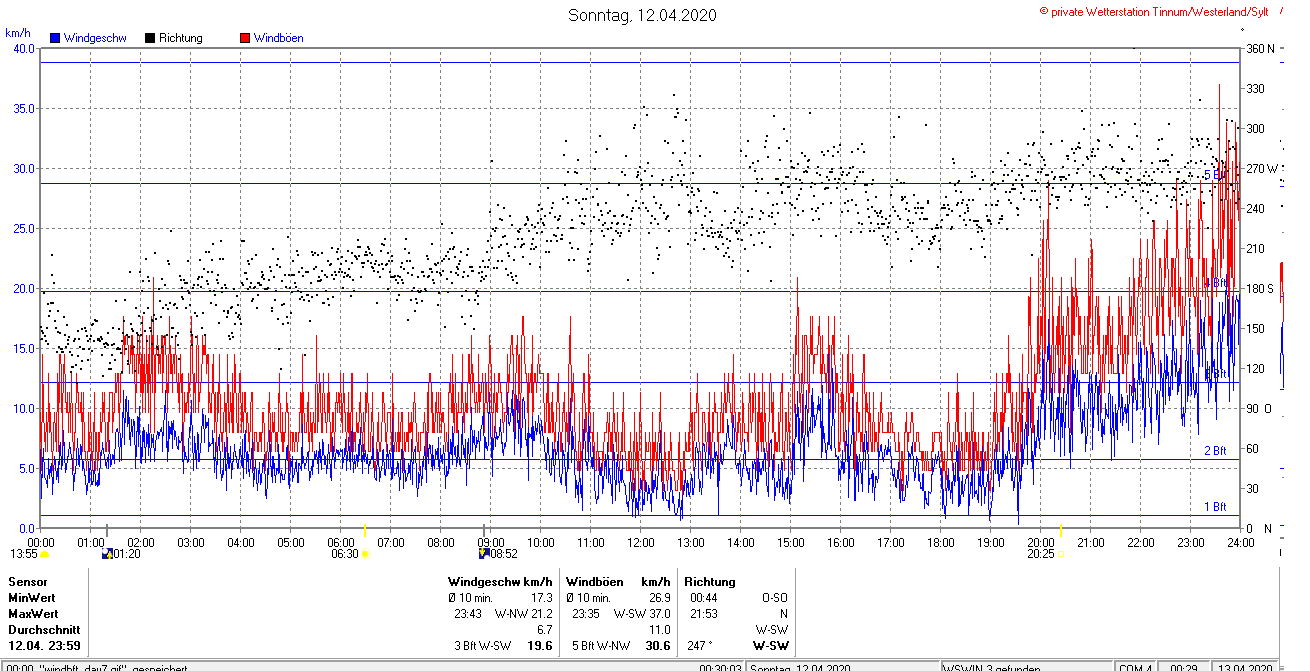Click the 6.7 average wind speed value
Image resolution: width=1310 pixels, height=671 pixels.
[544, 630]
